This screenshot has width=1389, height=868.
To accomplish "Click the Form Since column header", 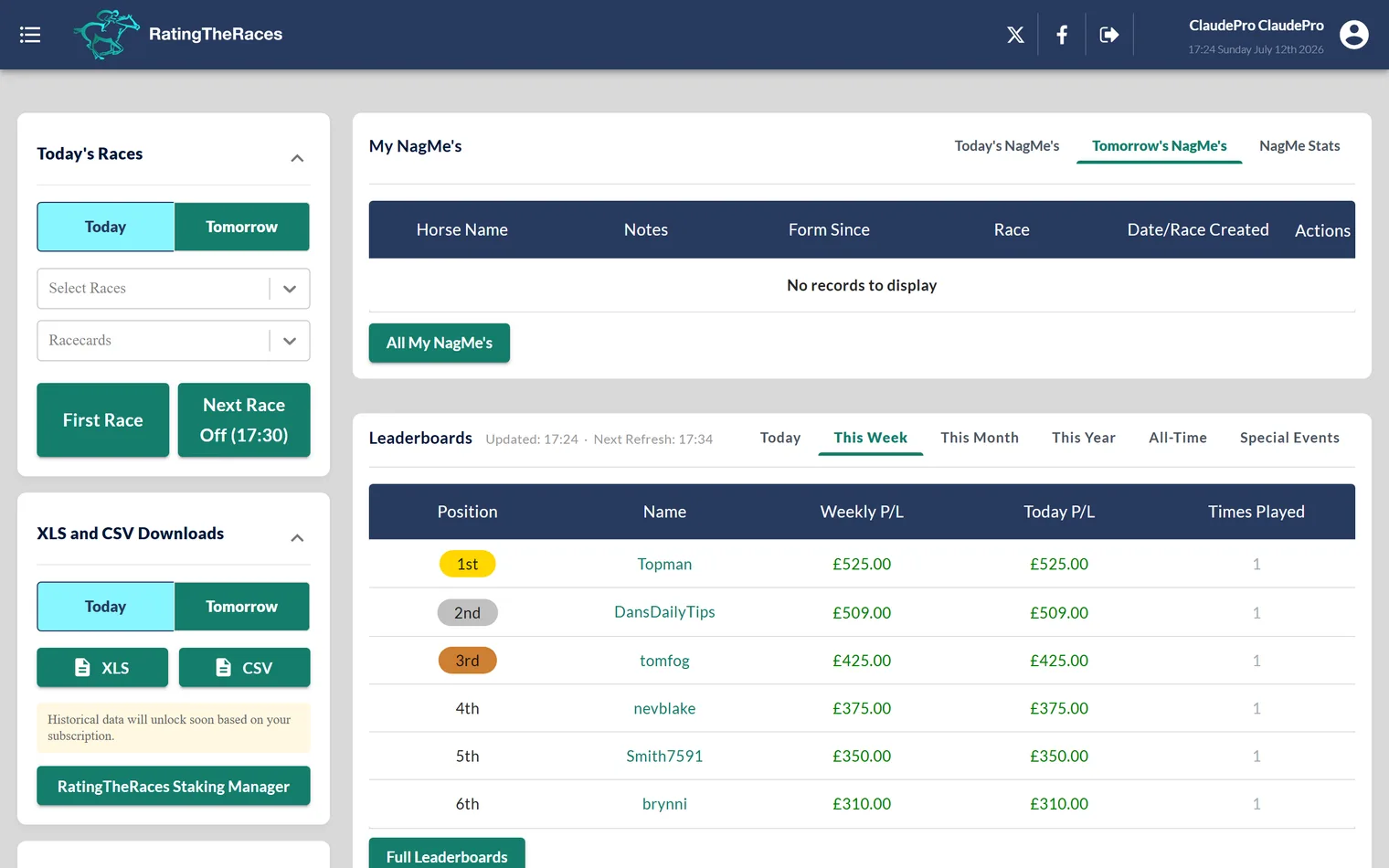I will click(x=829, y=230).
